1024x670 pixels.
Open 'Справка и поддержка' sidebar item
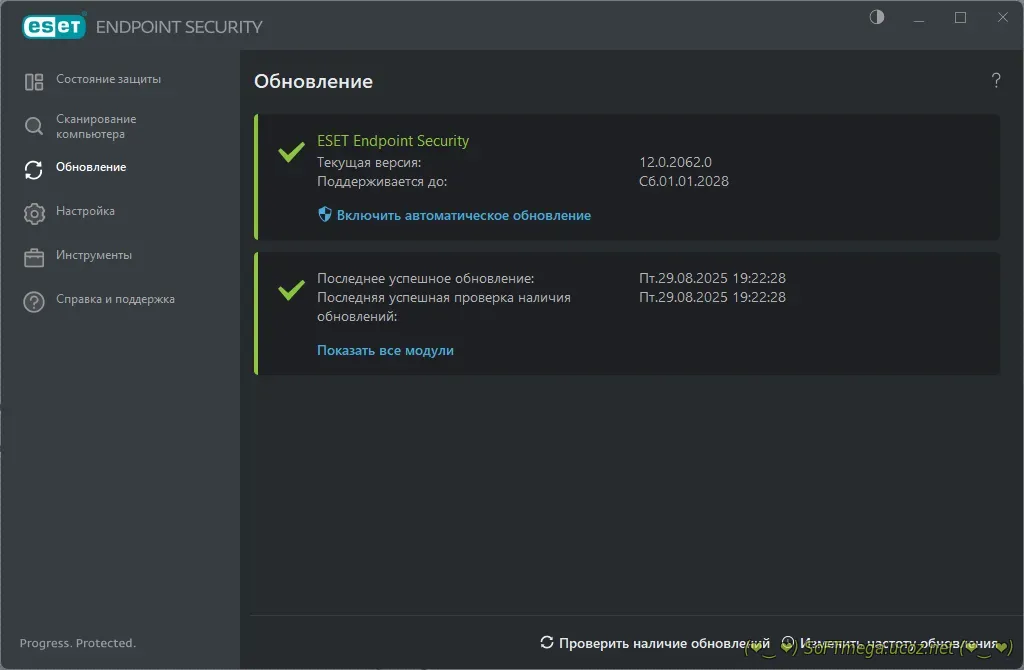[x=115, y=299]
